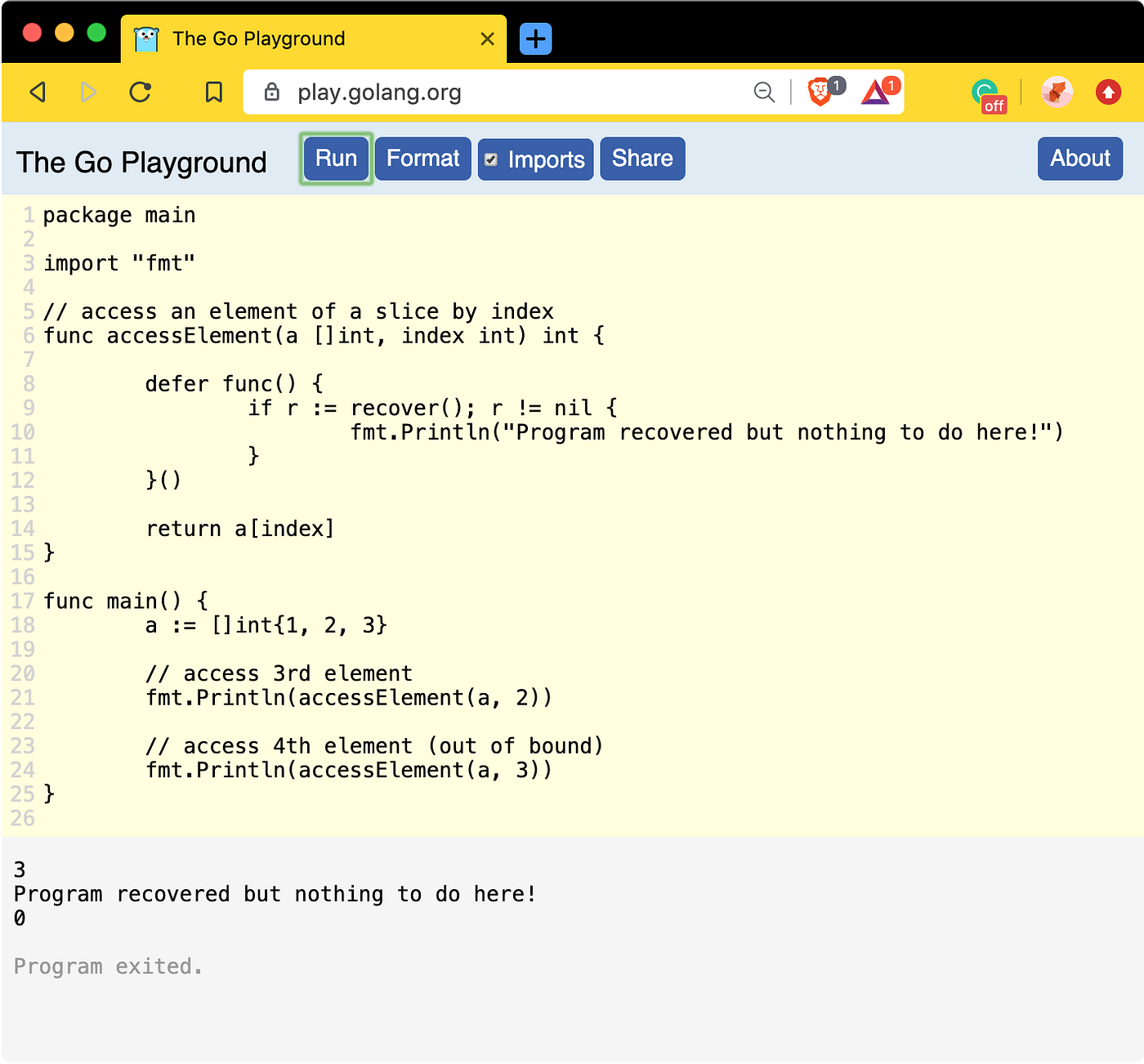The width and height of the screenshot is (1144, 1064).
Task: Open the magnifier zoom icon in address bar
Action: [x=764, y=92]
